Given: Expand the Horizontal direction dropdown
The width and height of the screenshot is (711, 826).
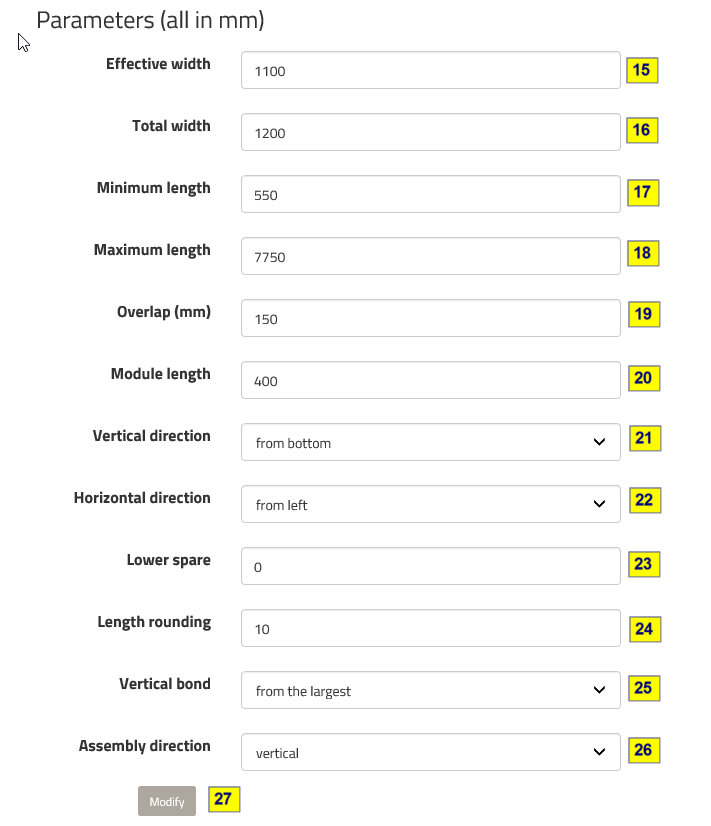Looking at the screenshot, I should (430, 505).
